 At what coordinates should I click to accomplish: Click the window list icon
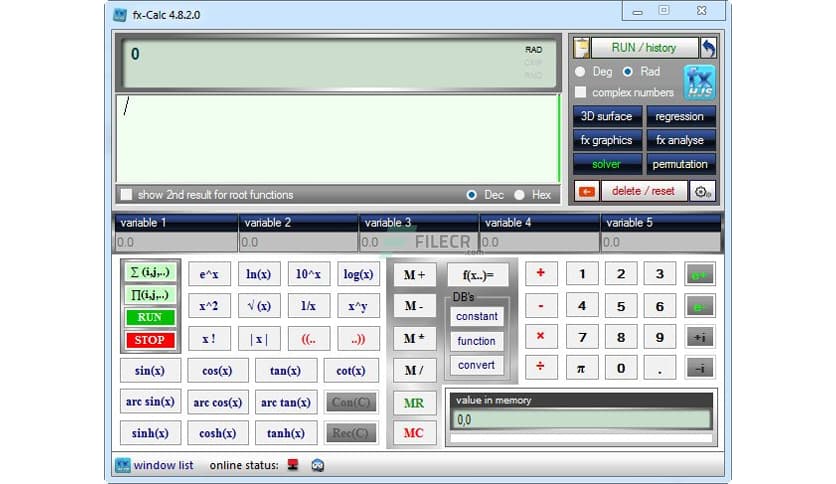[123, 465]
